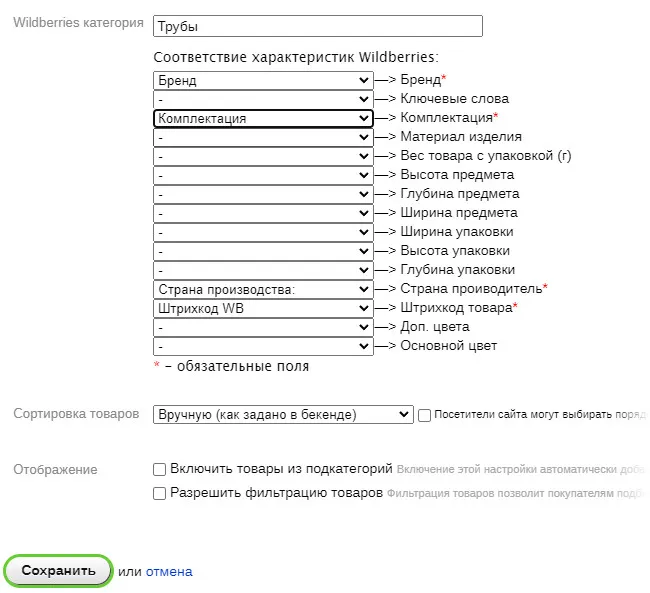The height and width of the screenshot is (593, 650).
Task: Open the Вес товара с упаковкой dropdown
Action: pos(263,156)
